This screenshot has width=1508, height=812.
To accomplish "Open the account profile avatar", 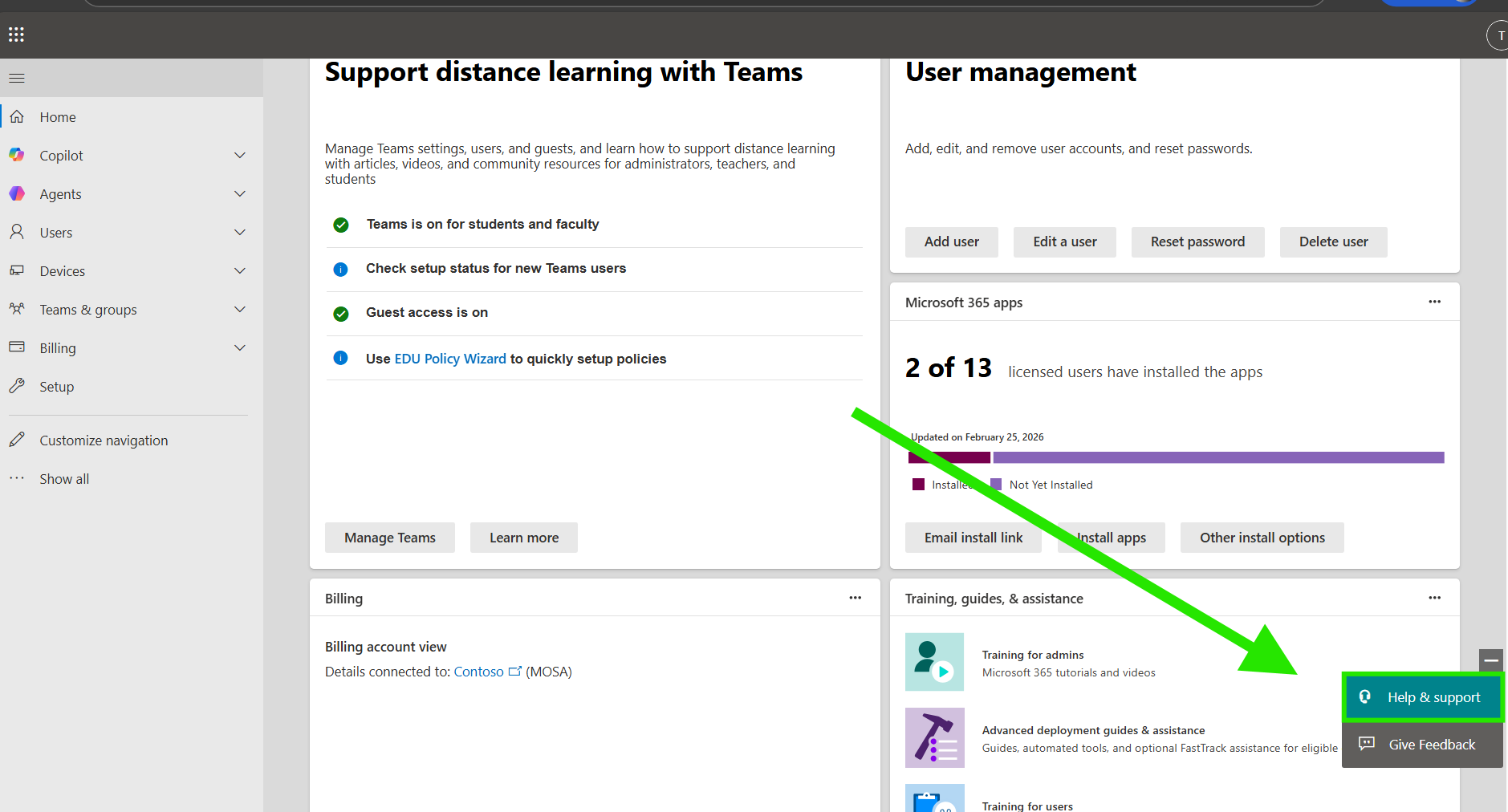I will point(1498,35).
